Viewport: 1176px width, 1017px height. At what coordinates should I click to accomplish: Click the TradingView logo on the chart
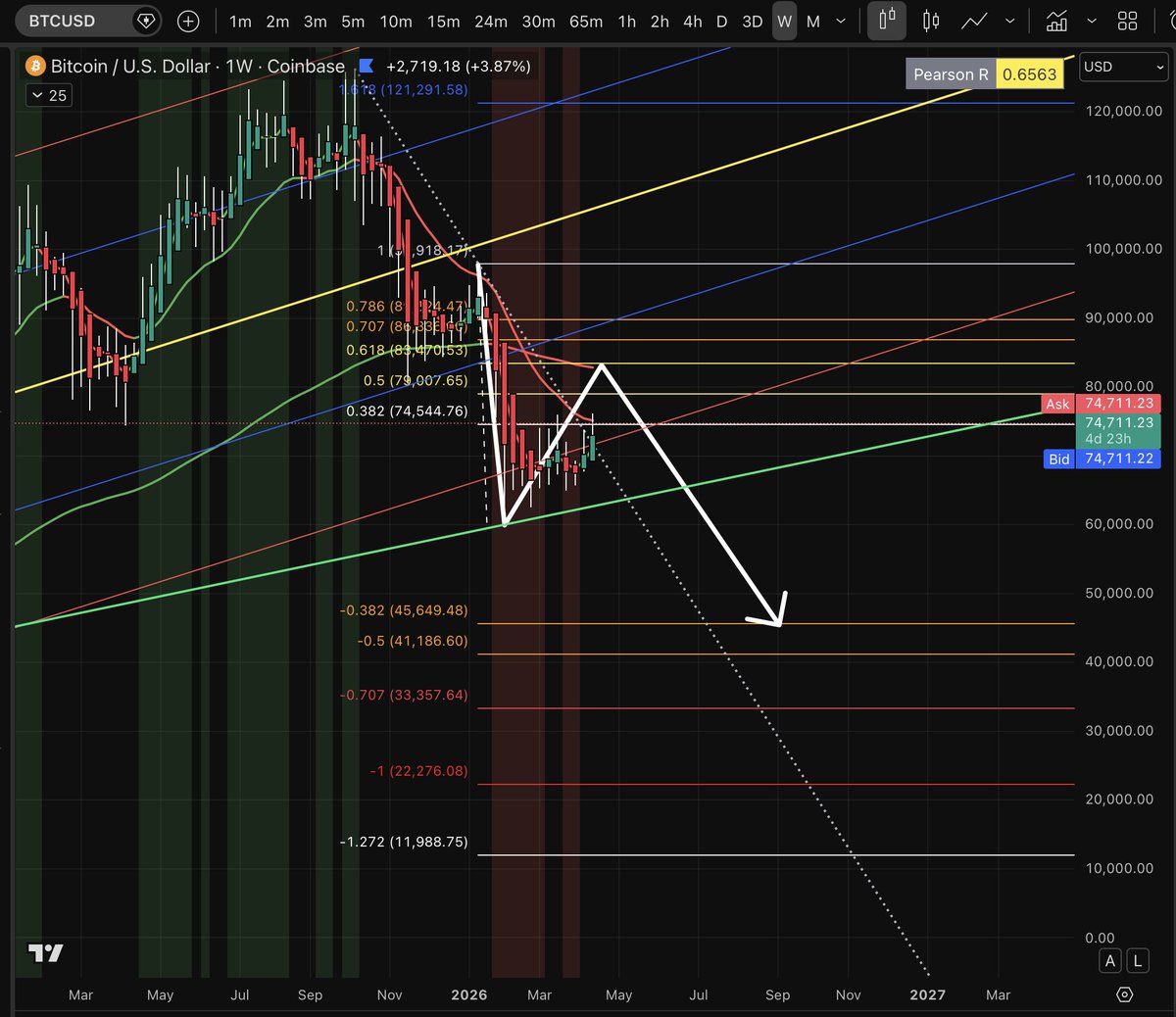[x=46, y=953]
